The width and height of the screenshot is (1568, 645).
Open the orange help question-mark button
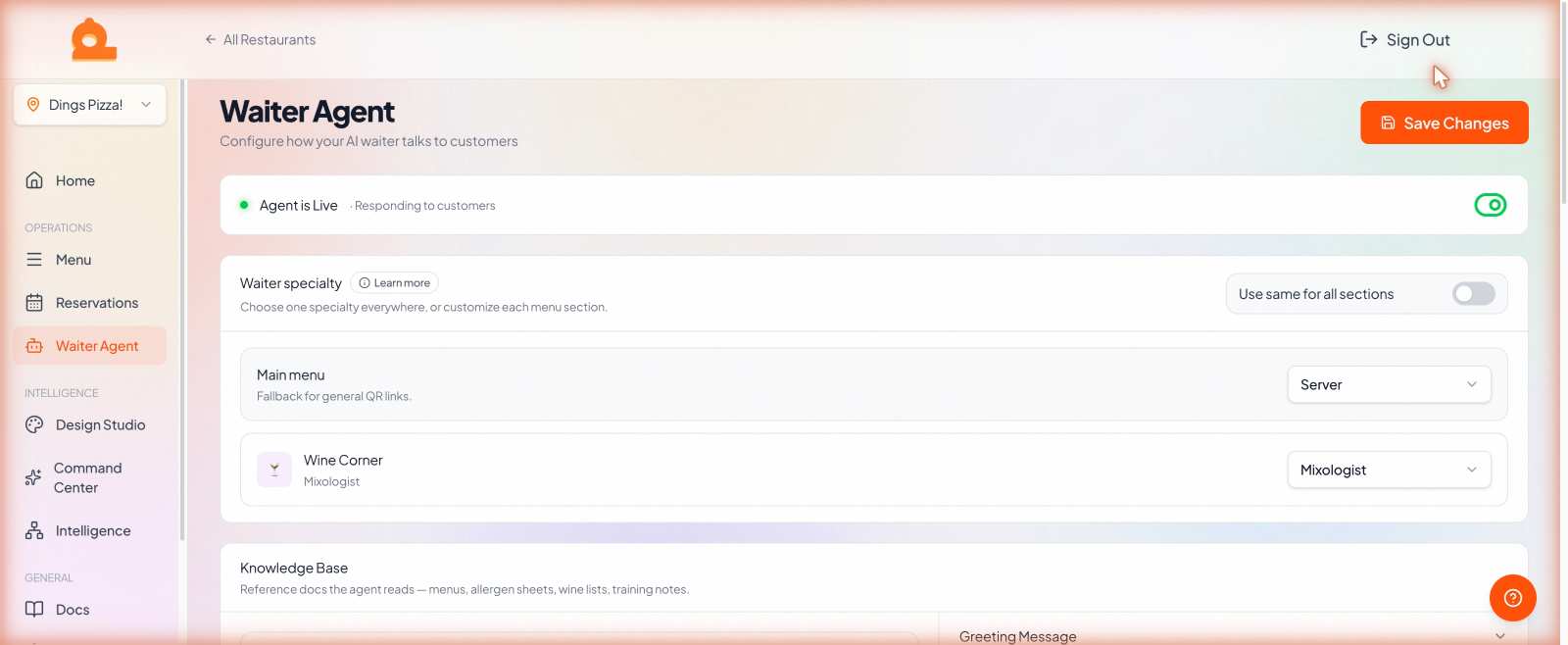coord(1513,598)
